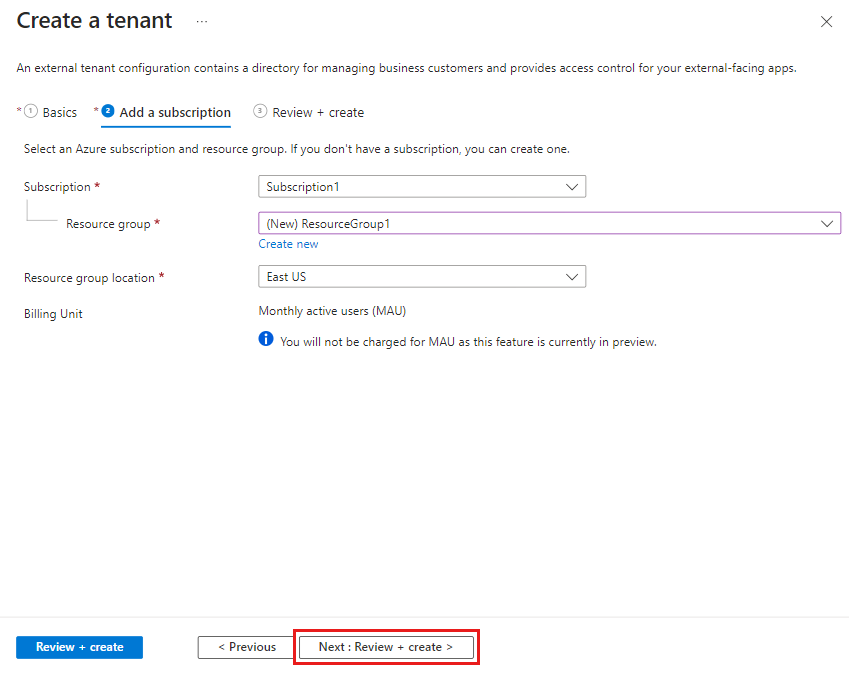The width and height of the screenshot is (849, 682).
Task: Open the Subscription1 dropdown
Action: tap(421, 187)
